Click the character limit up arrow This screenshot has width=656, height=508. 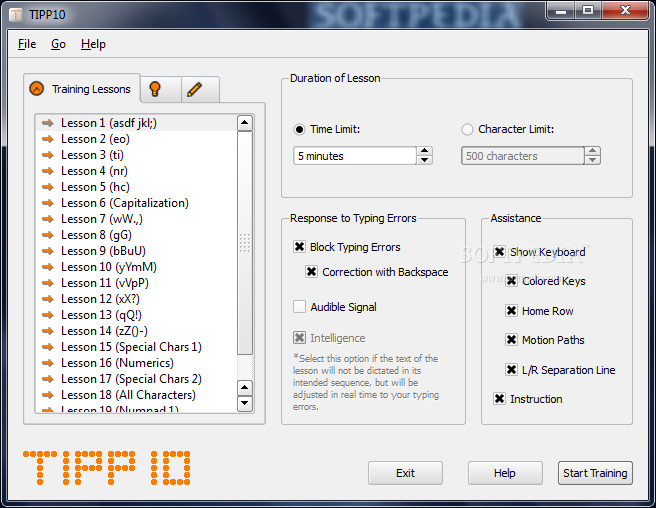coord(592,151)
